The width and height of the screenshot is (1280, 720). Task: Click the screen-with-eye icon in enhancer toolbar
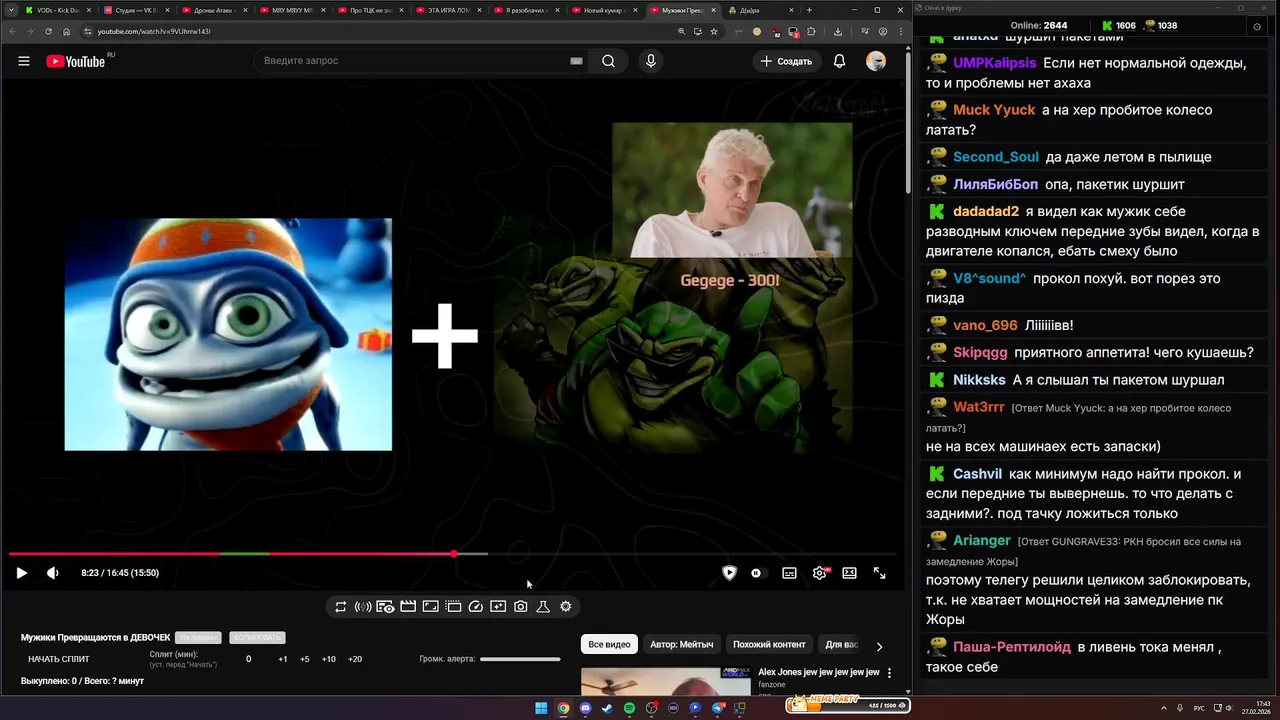point(385,606)
